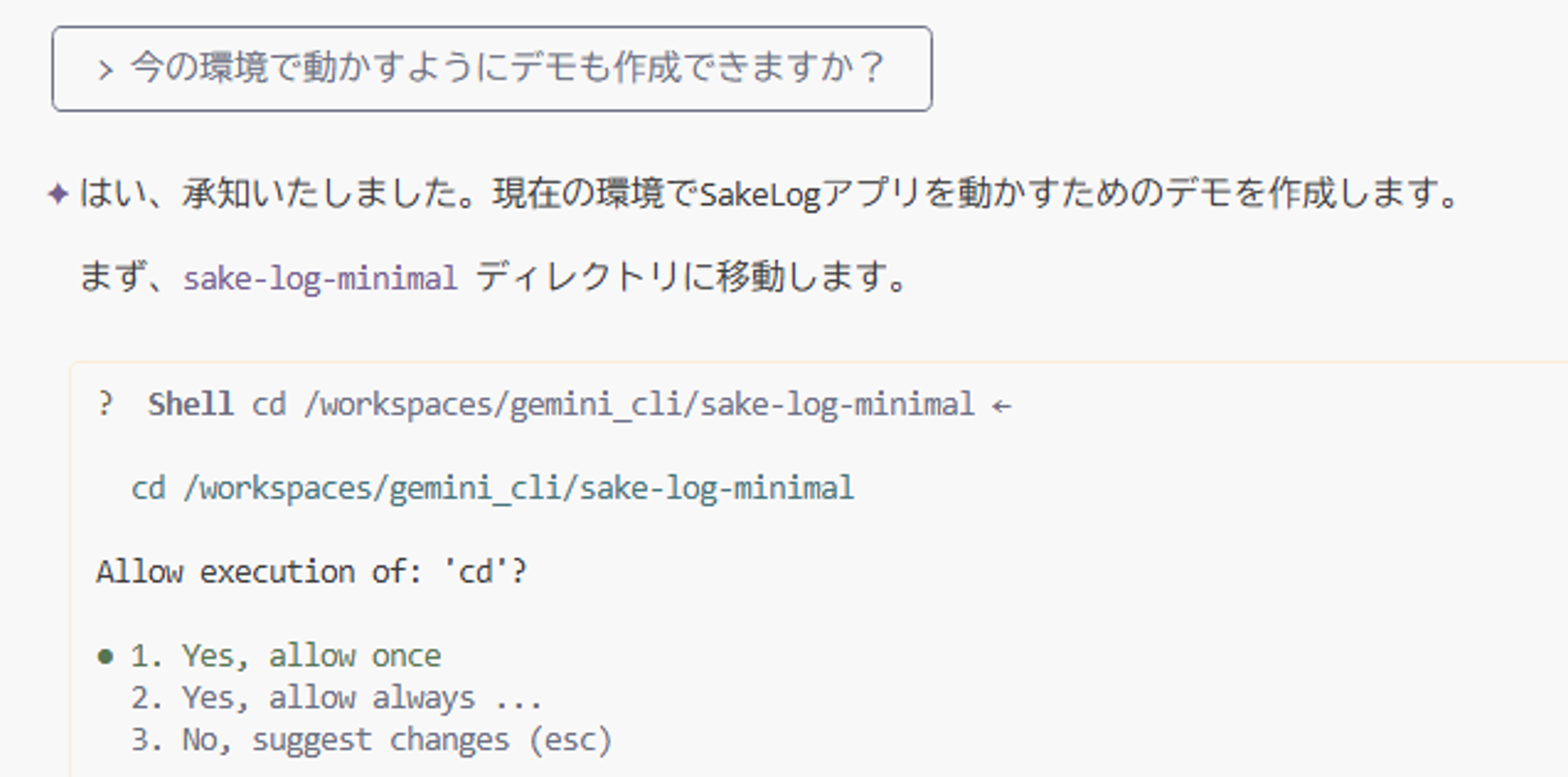The image size is (1568, 777).
Task: Click the Japanese prompt text in the input box
Action: click(x=507, y=68)
